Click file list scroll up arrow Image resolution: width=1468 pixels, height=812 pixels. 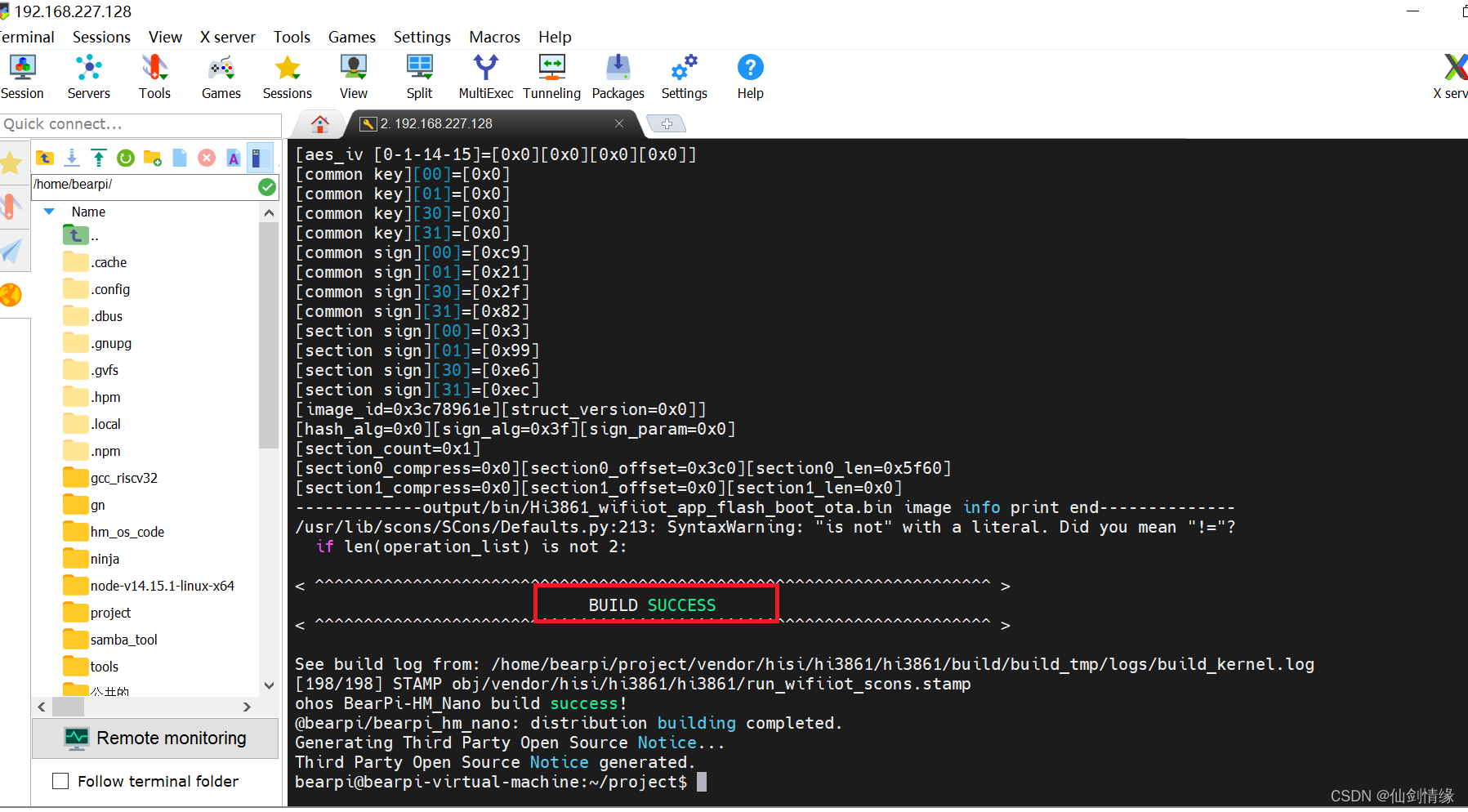(x=269, y=212)
